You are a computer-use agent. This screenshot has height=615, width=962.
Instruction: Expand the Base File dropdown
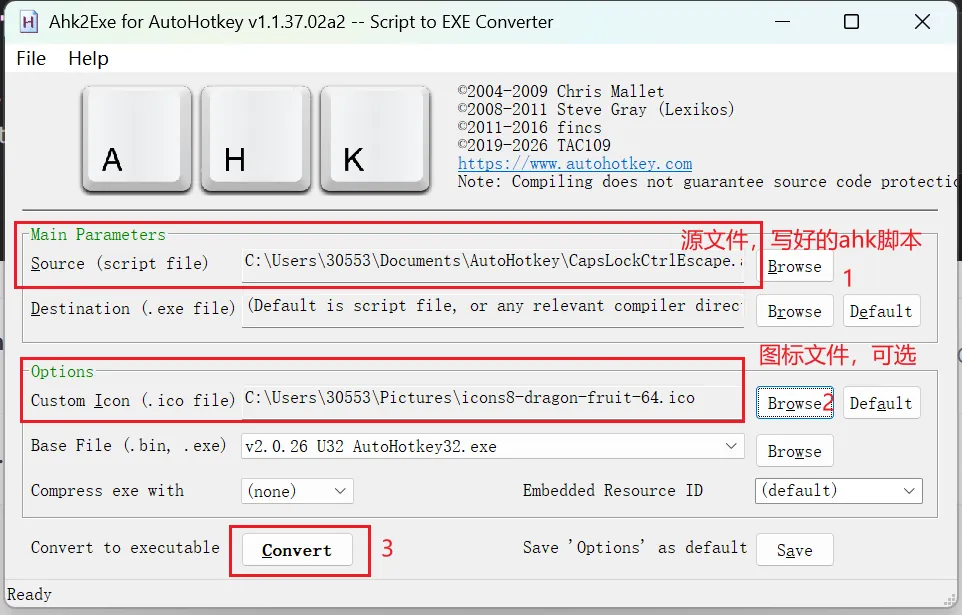(x=493, y=446)
